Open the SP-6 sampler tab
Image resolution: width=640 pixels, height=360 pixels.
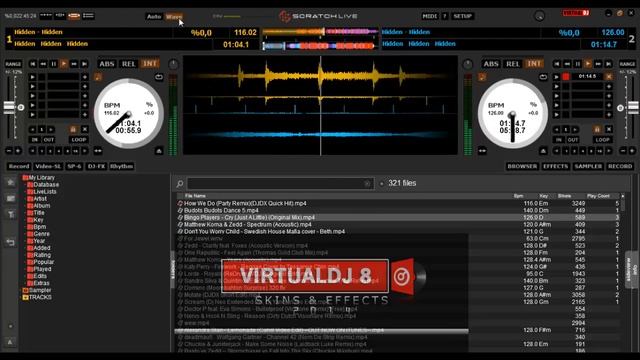(74, 167)
